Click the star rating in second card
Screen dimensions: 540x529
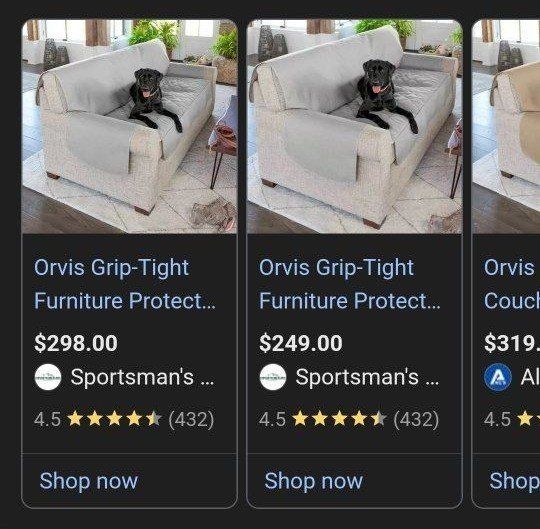click(x=339, y=419)
